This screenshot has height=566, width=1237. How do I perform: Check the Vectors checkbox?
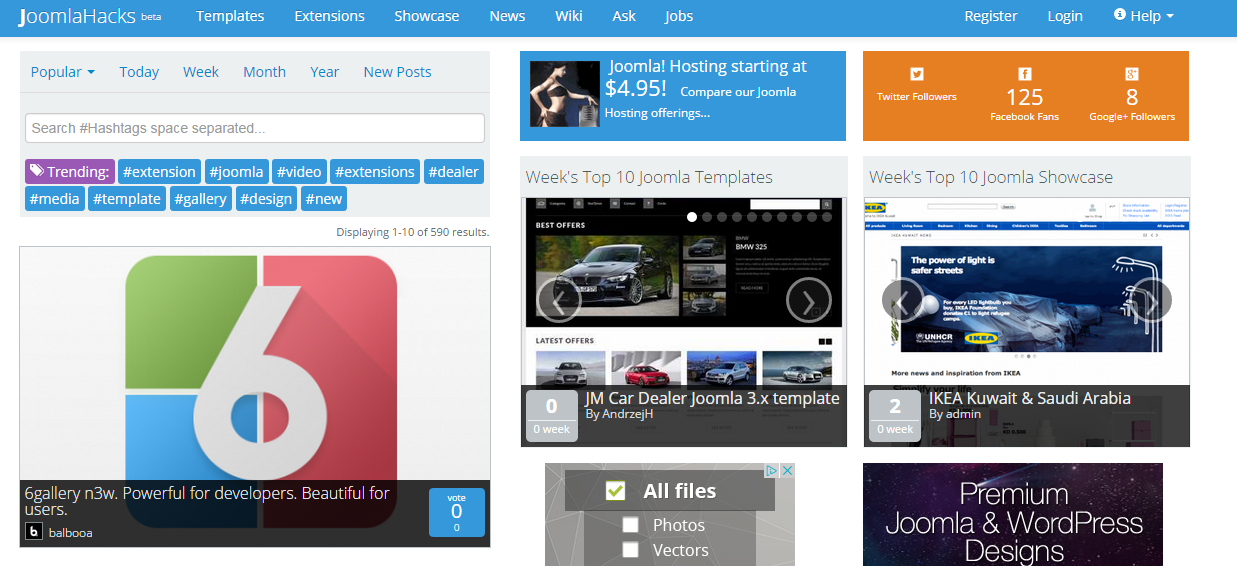tap(630, 550)
